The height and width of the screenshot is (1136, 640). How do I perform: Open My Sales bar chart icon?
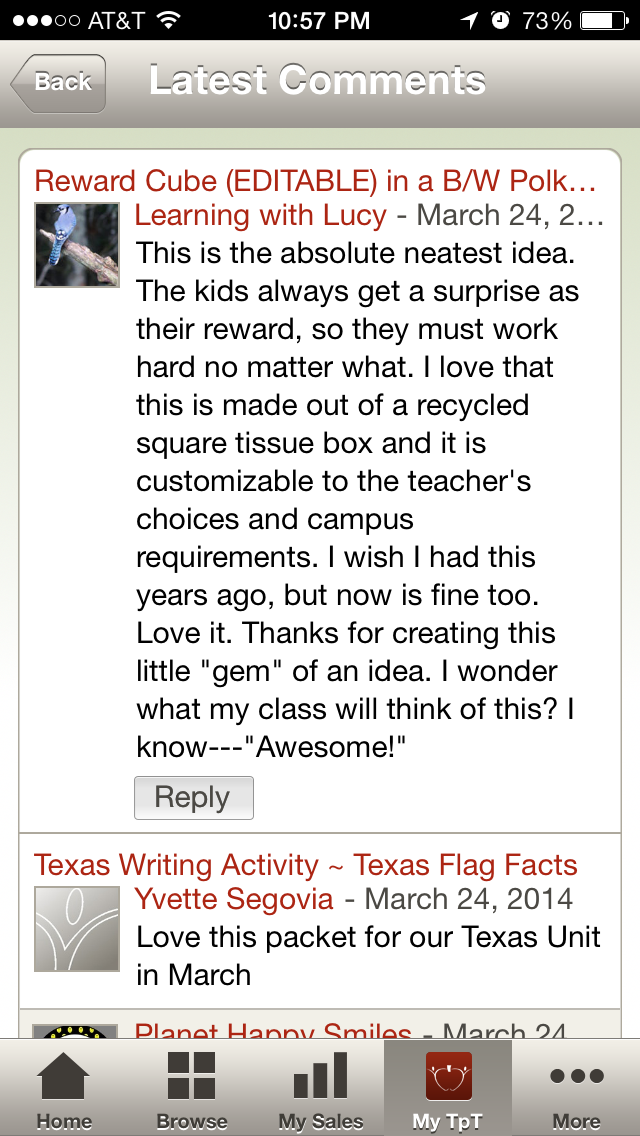tap(320, 1078)
